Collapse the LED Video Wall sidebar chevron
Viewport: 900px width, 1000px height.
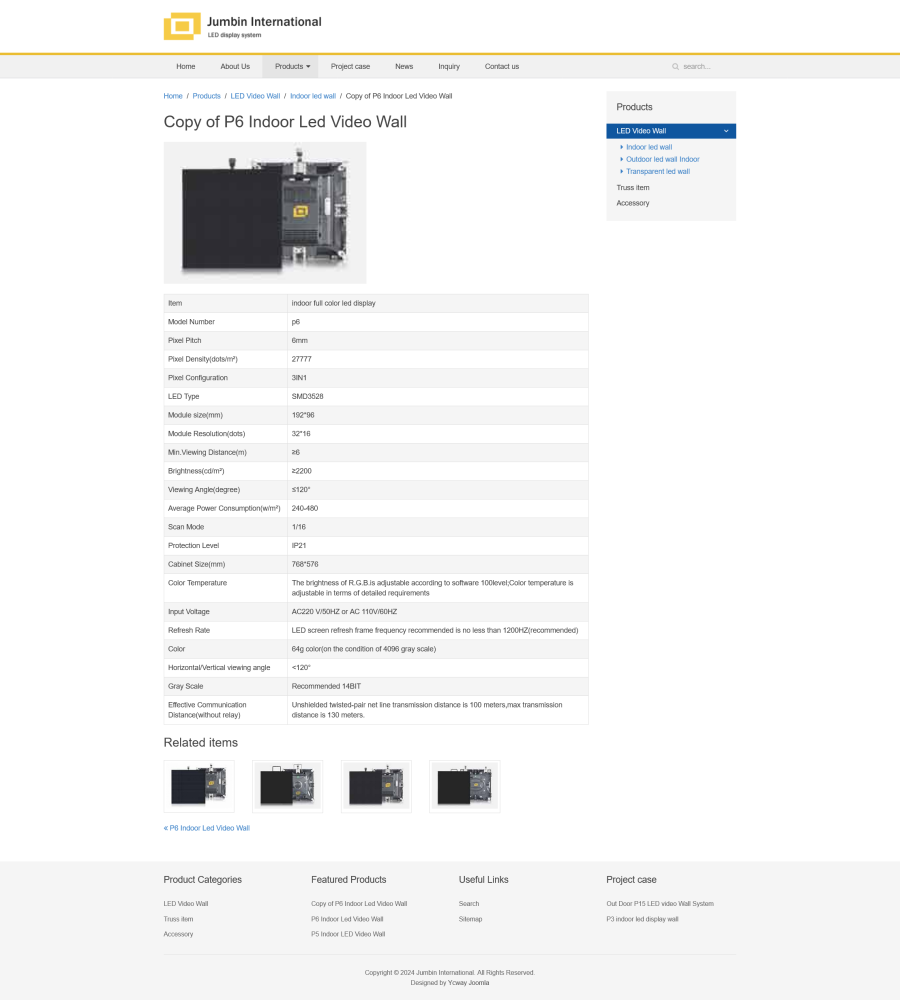[x=726, y=131]
